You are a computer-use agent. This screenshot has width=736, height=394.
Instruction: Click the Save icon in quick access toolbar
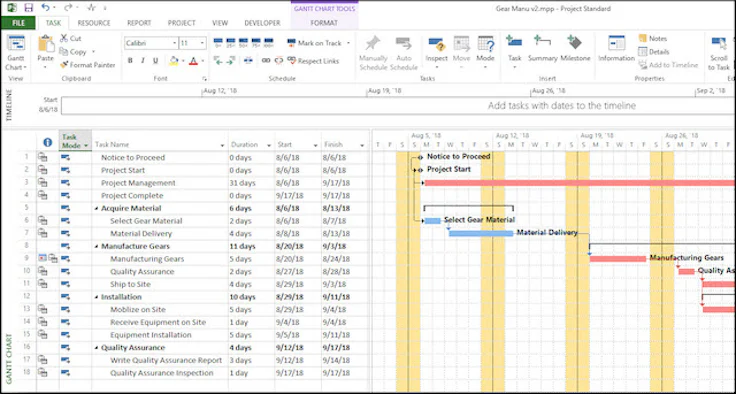click(28, 8)
